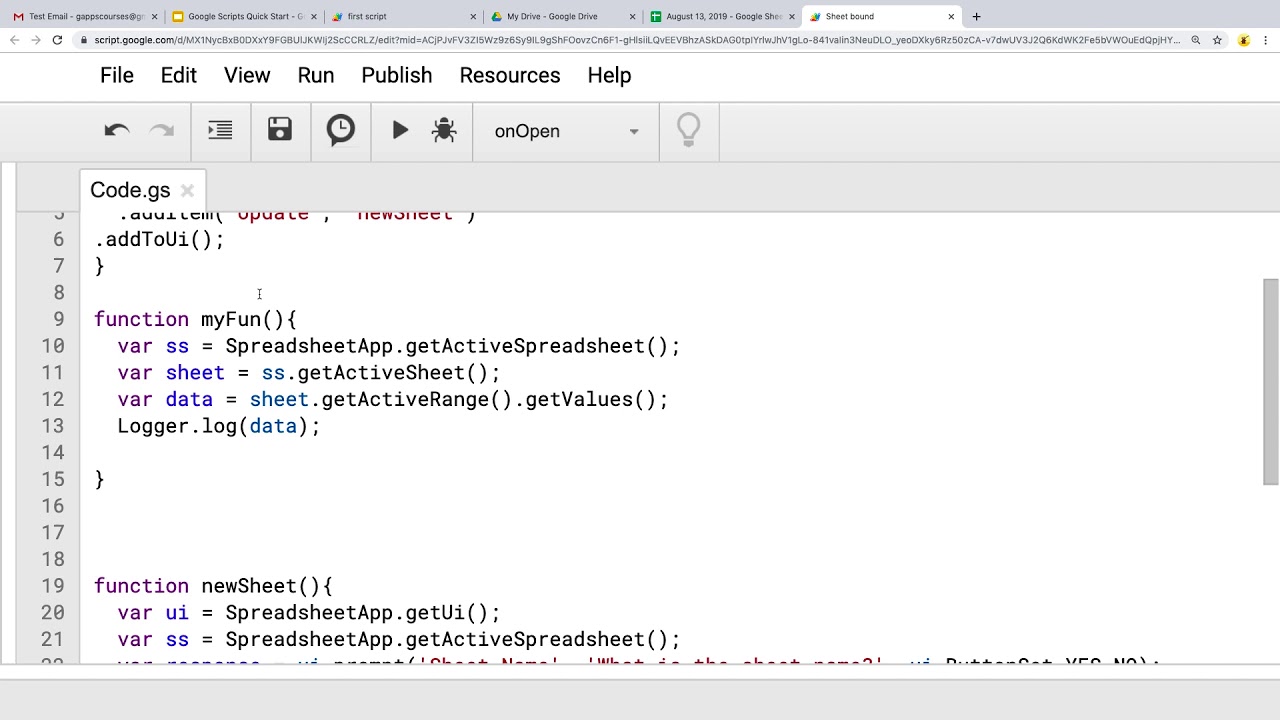This screenshot has height=720, width=1280.
Task: Click the lightbulb hint icon
Action: (x=688, y=130)
